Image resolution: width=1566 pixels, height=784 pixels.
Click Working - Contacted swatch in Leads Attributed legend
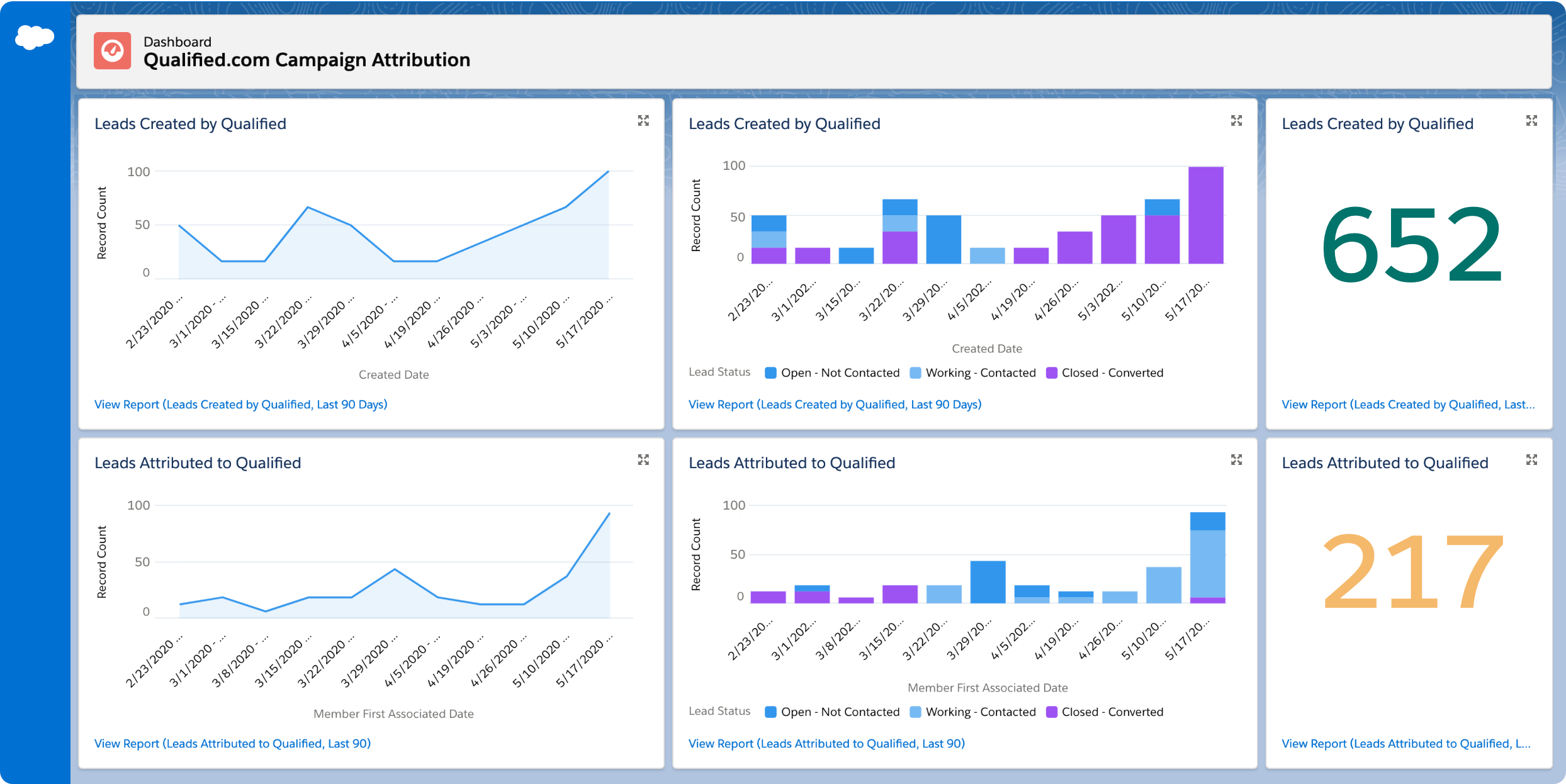[x=915, y=712]
